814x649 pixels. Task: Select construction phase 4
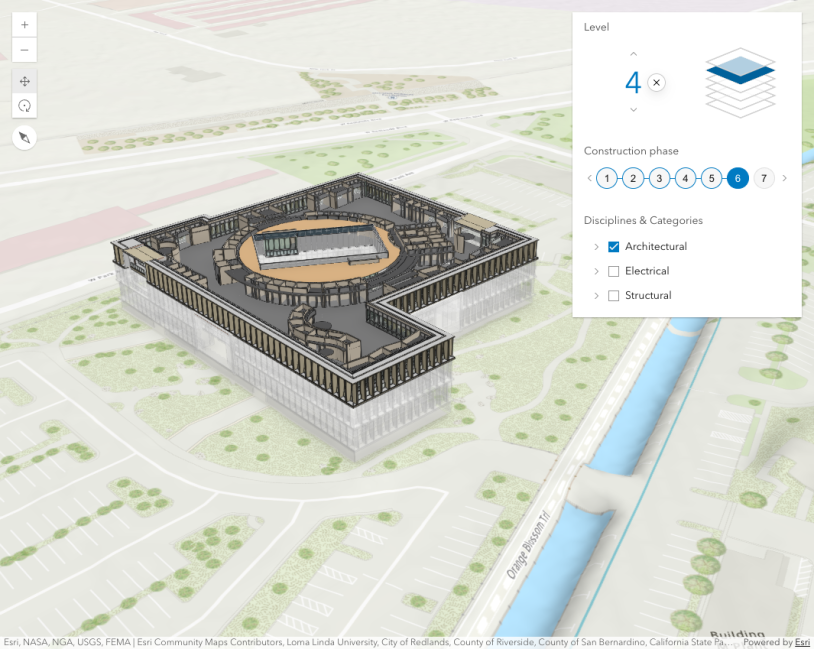(685, 179)
